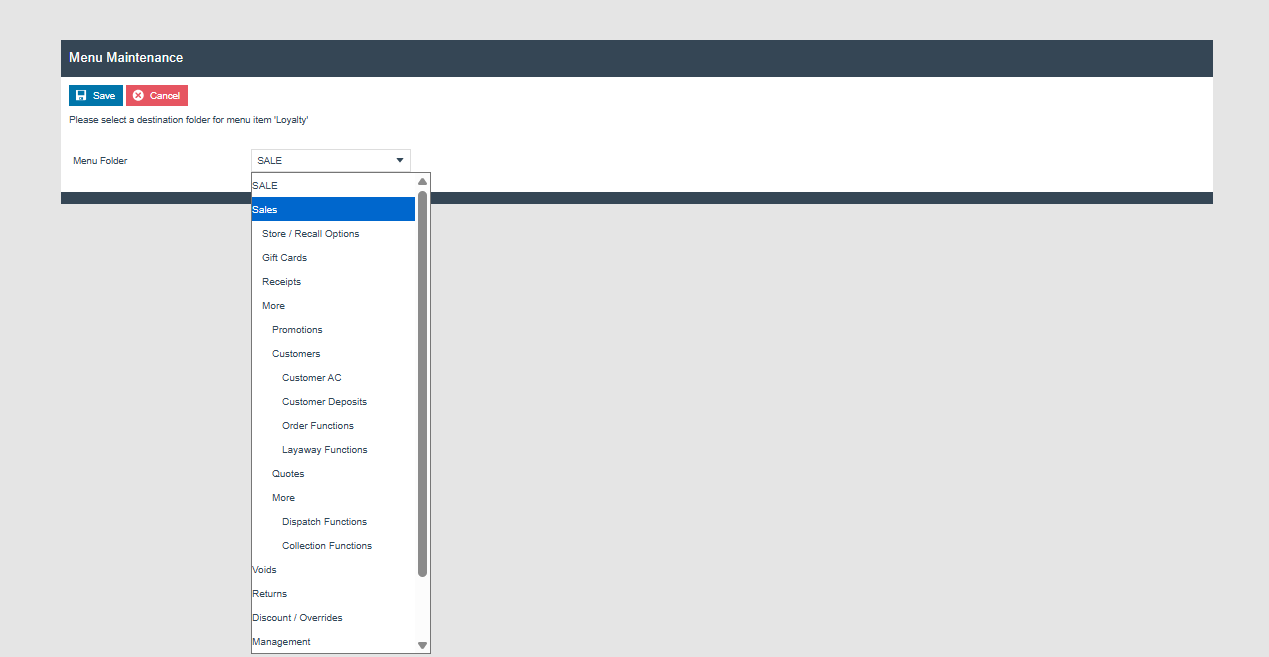
Task: Save the menu item changes
Action: 95,95
